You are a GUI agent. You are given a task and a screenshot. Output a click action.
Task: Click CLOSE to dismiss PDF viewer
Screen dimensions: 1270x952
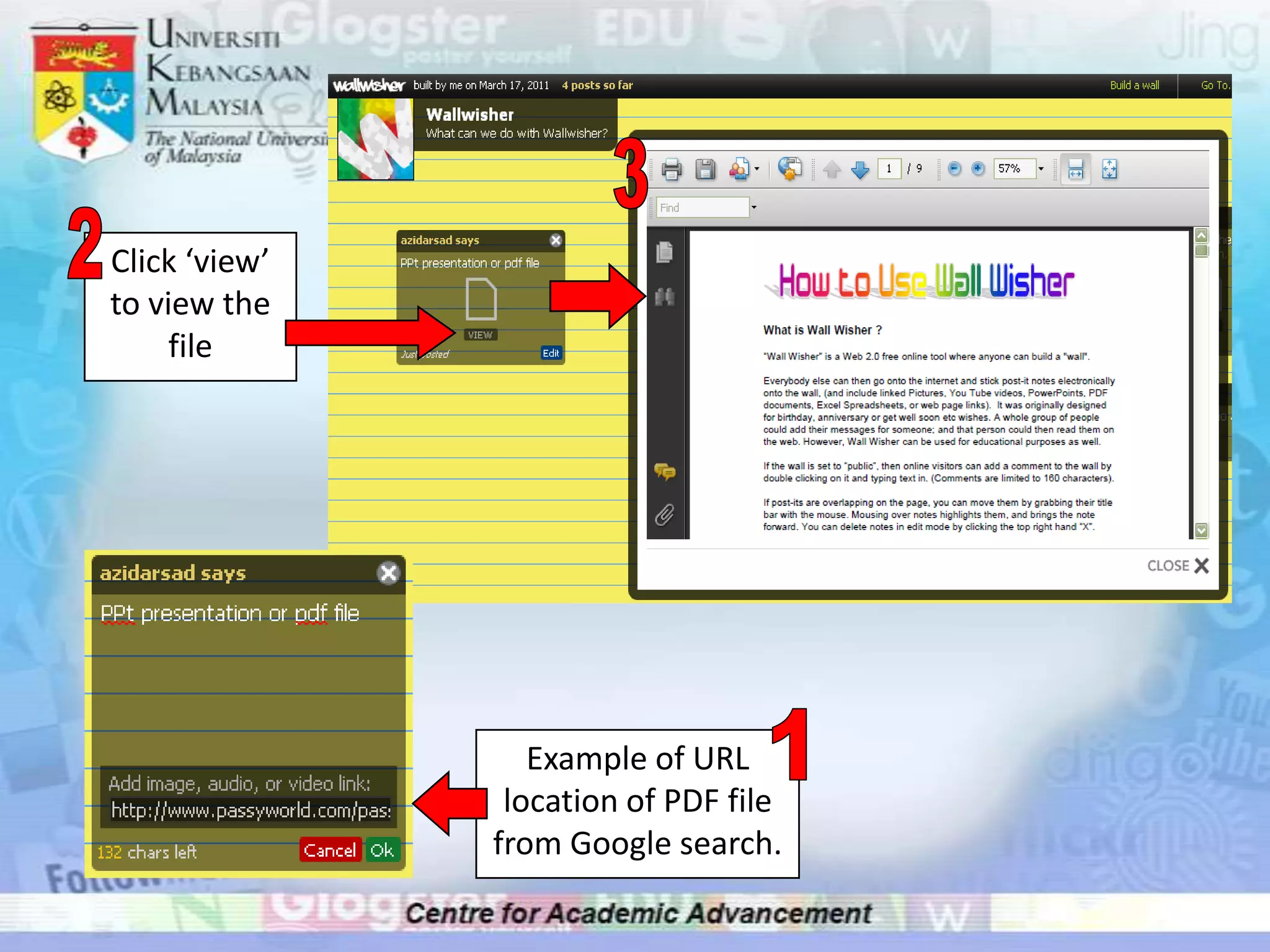pyautogui.click(x=1178, y=565)
